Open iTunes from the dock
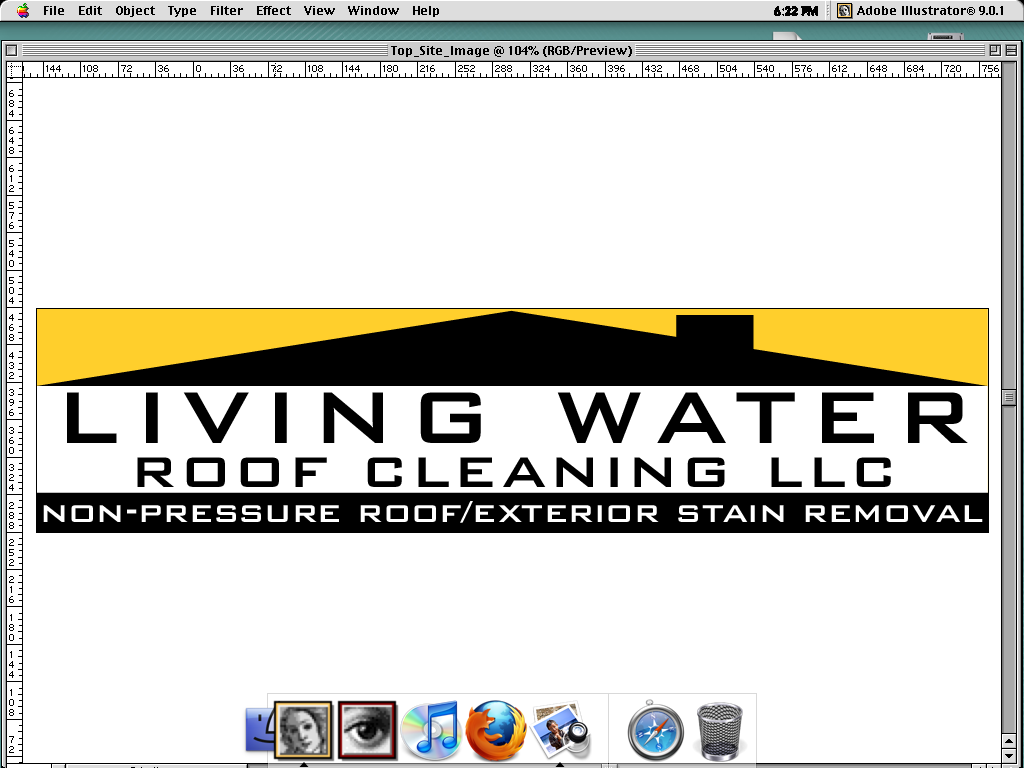Viewport: 1024px width, 768px height. [430, 729]
